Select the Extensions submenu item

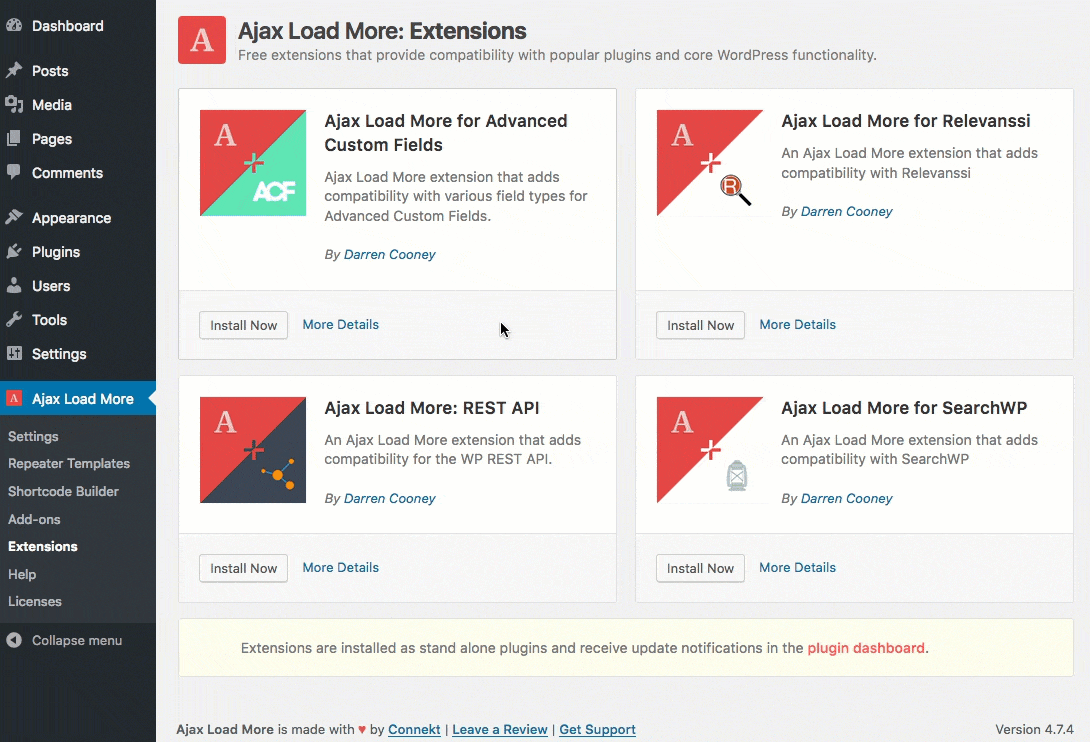click(42, 547)
